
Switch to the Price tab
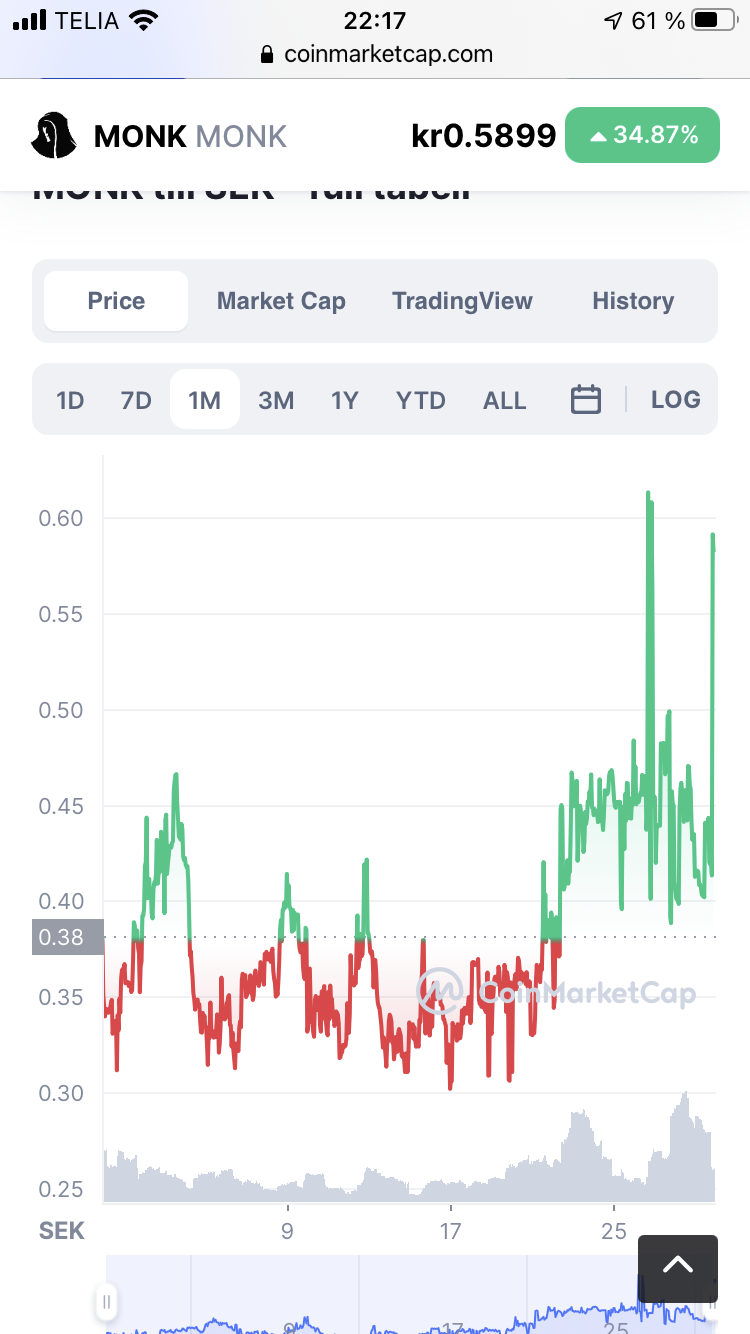tap(116, 301)
